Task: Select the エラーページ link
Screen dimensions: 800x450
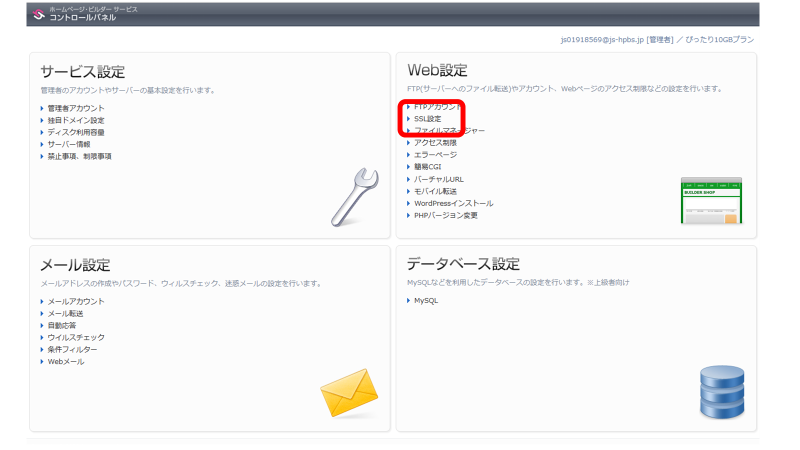Action: tap(435, 155)
